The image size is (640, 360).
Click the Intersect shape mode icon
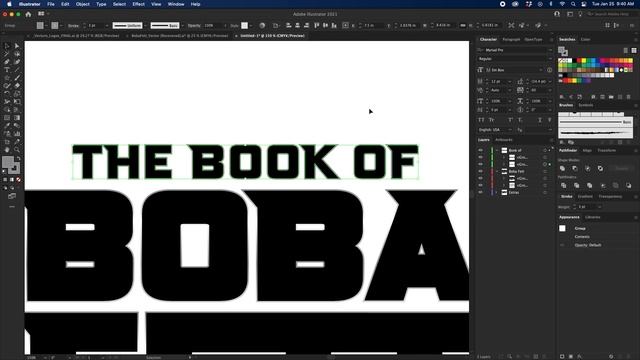(587, 168)
